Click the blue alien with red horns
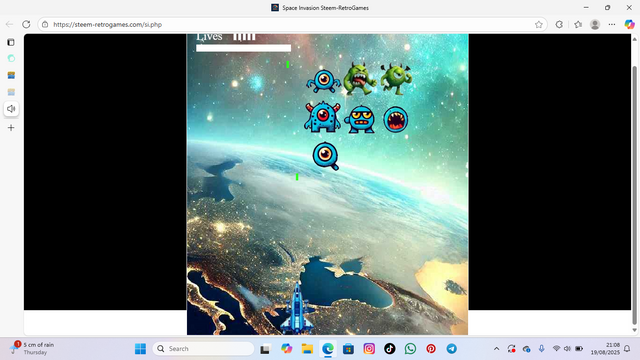Viewport: 640px width, 360px height. coord(322,117)
